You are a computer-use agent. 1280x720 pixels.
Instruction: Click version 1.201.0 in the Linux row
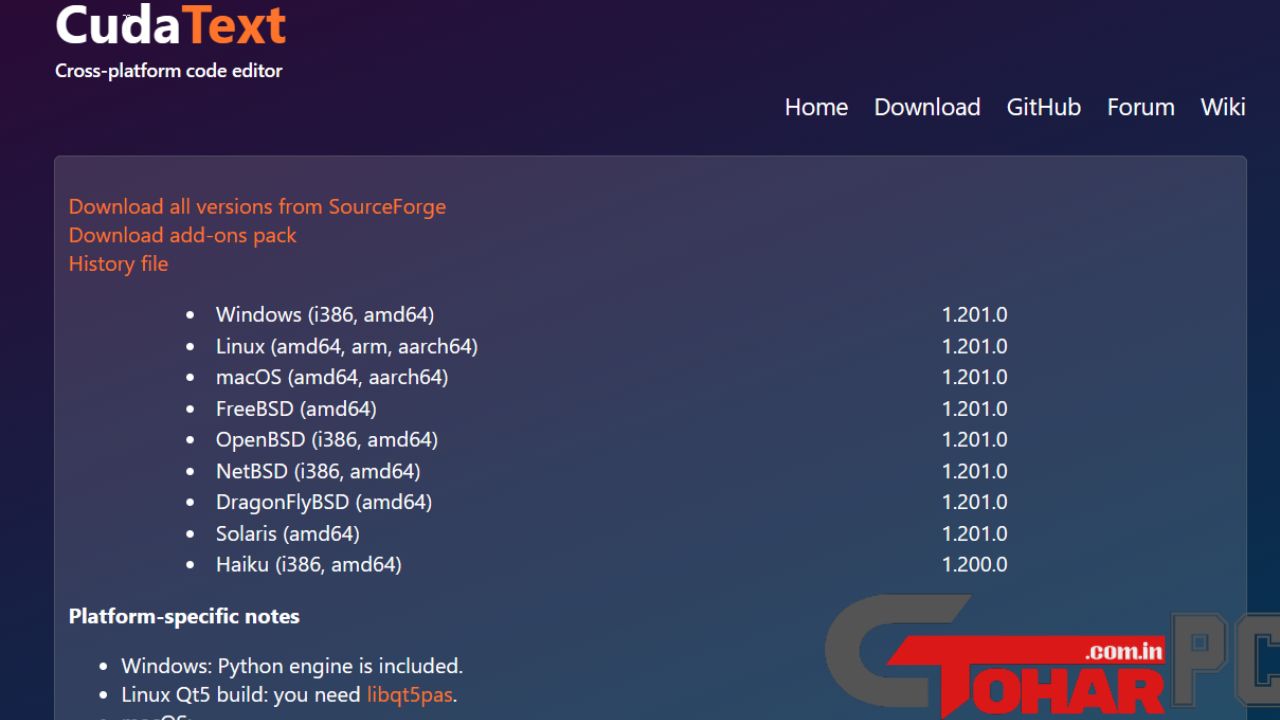[x=974, y=347]
